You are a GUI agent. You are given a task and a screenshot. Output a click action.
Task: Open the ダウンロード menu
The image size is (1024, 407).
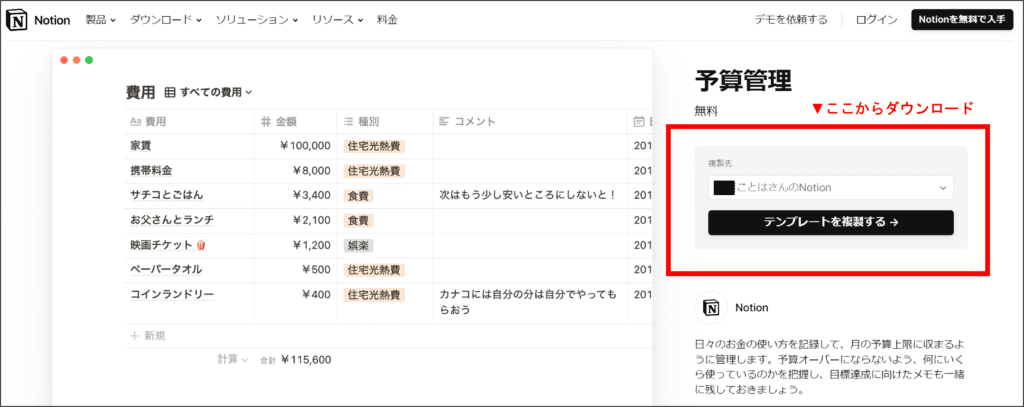(166, 20)
